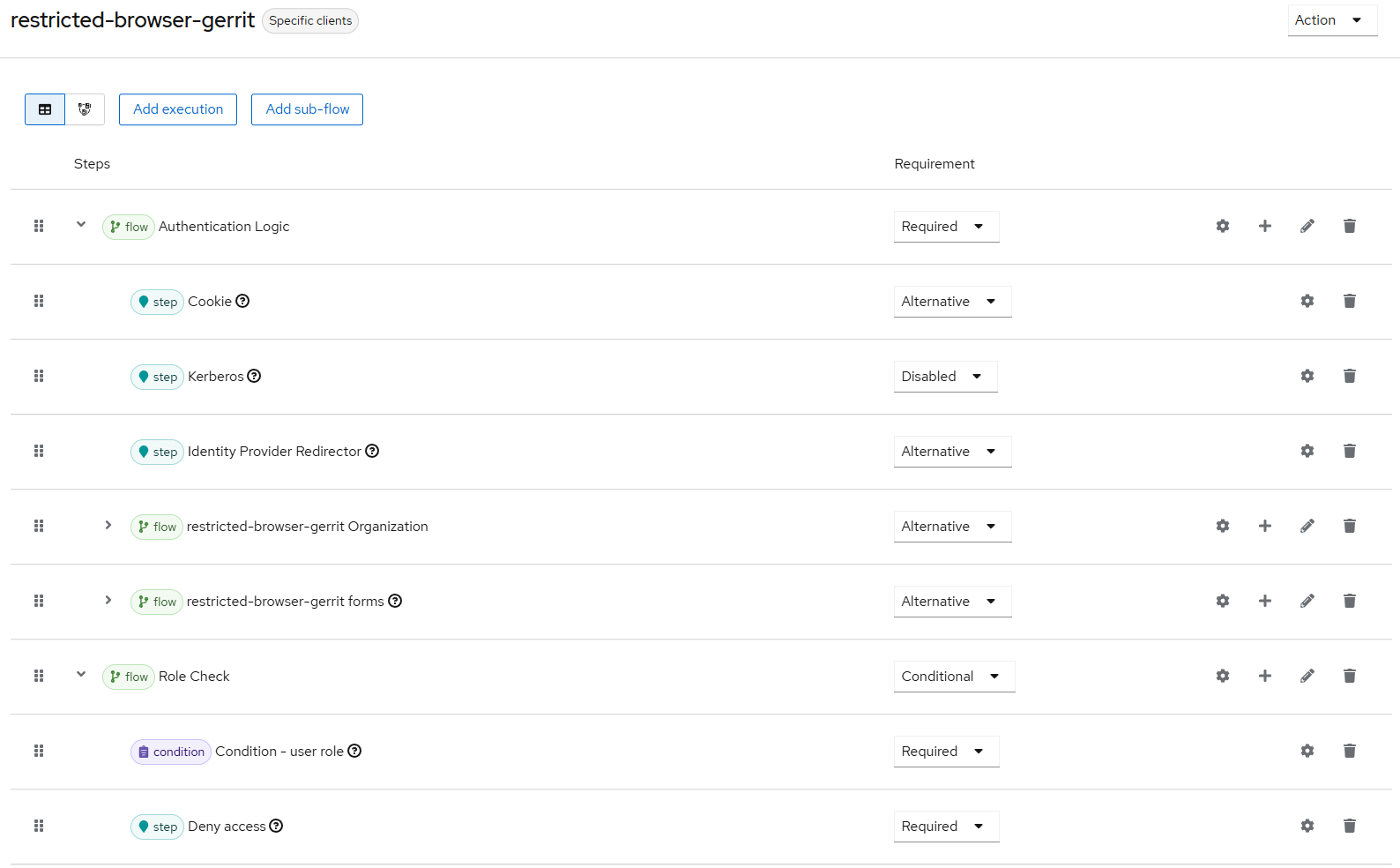Switch to flow diagram view toggle
This screenshot has height=868, width=1400.
click(x=85, y=109)
